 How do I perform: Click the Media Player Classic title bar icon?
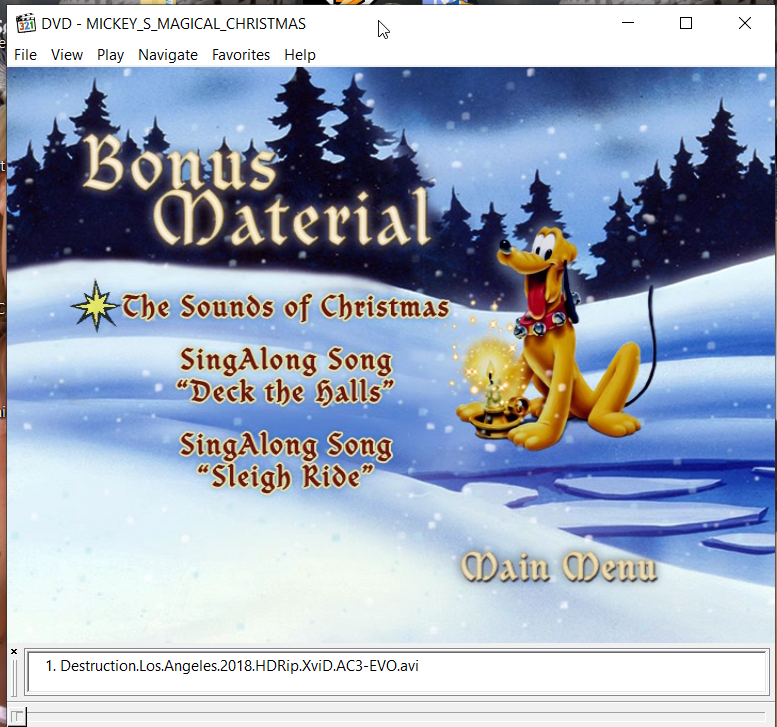coord(25,23)
